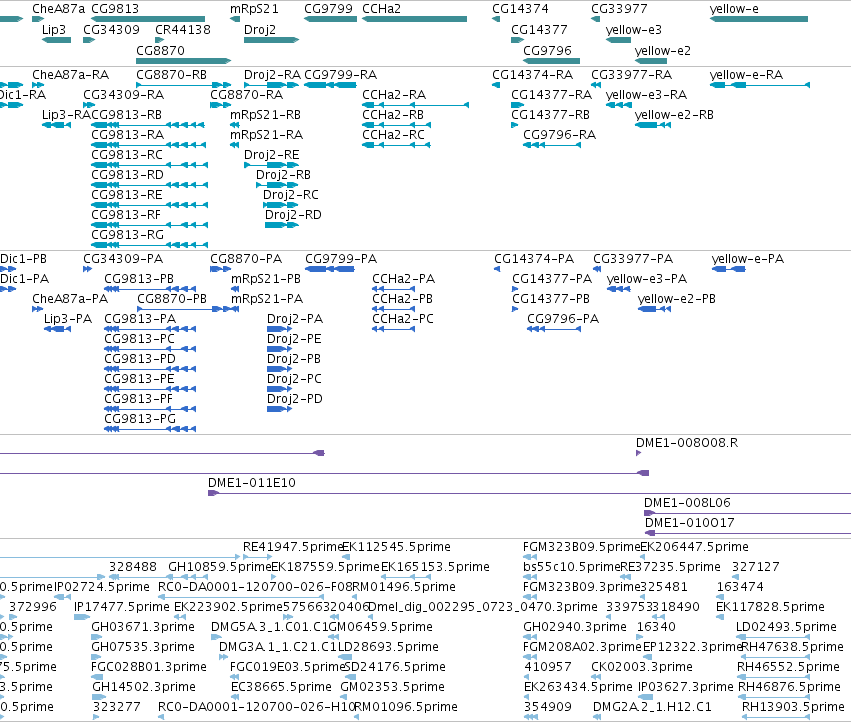Open the CG9799-RA transcript label
Screen dimensions: 851x722
[341, 74]
